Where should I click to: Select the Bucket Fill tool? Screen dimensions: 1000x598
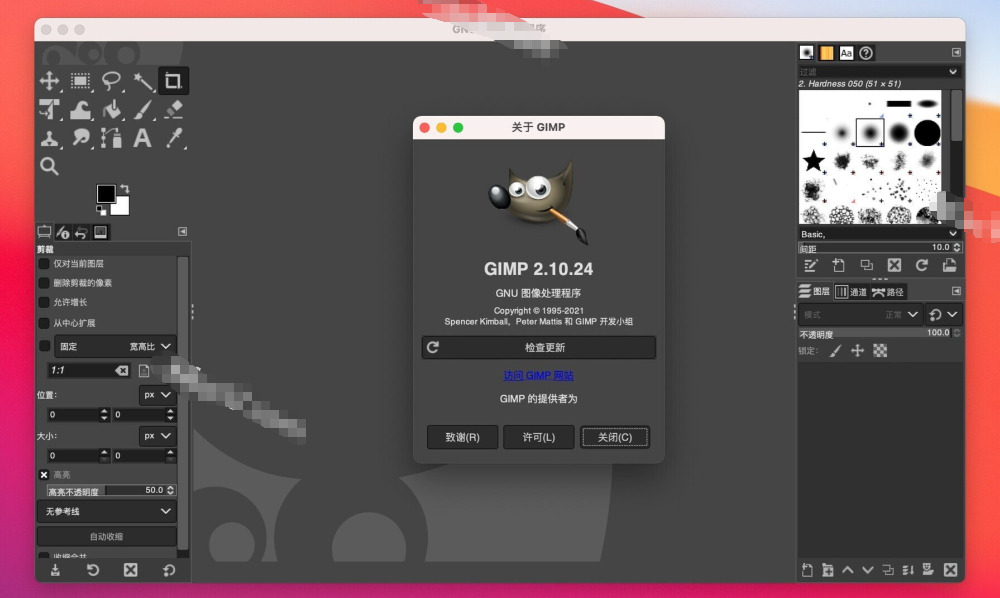pos(111,110)
